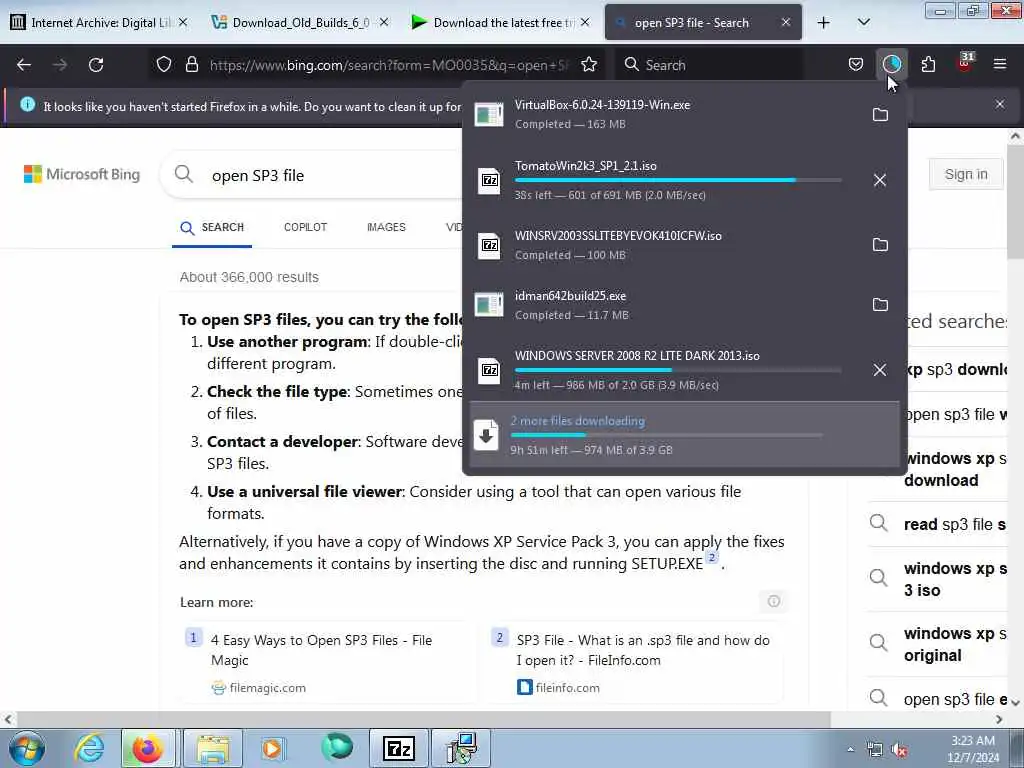
Task: Open the FileInfo.com SP3 File link
Action: pos(643,650)
